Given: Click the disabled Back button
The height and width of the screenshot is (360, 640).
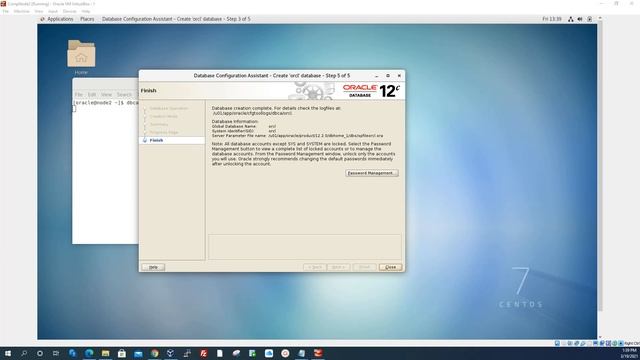Looking at the screenshot, I should [x=315, y=267].
